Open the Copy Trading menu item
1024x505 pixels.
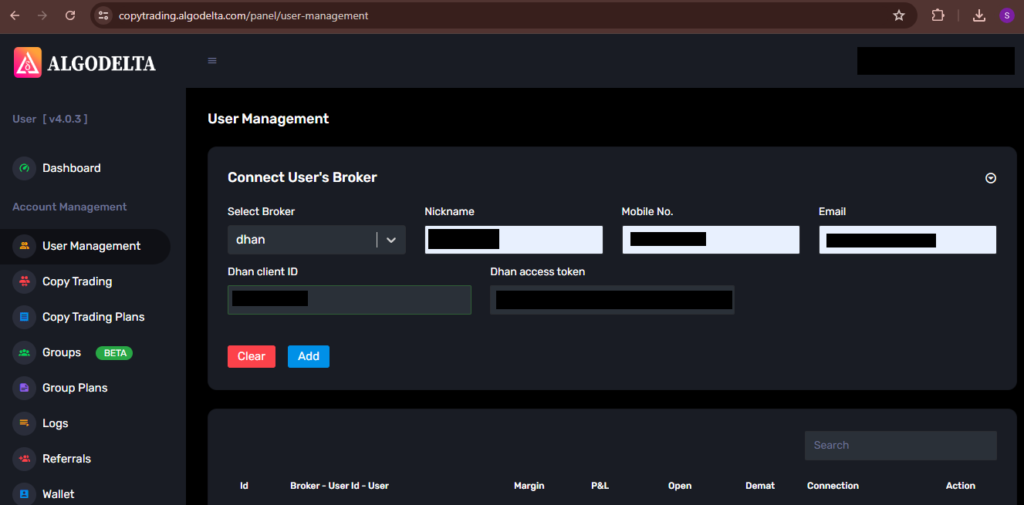(77, 282)
